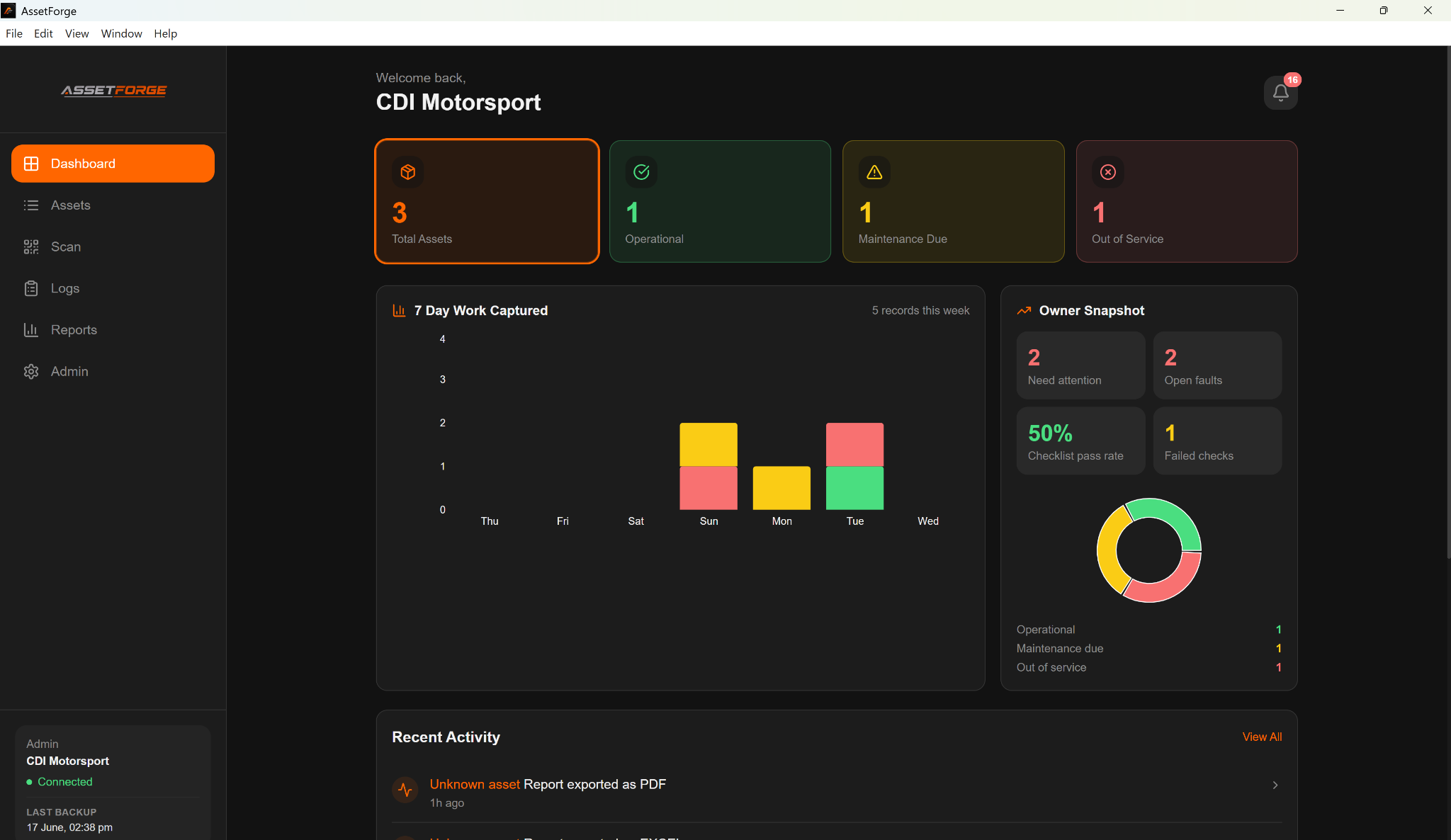
Task: Select the Maintenance Due card
Action: pyautogui.click(x=953, y=201)
